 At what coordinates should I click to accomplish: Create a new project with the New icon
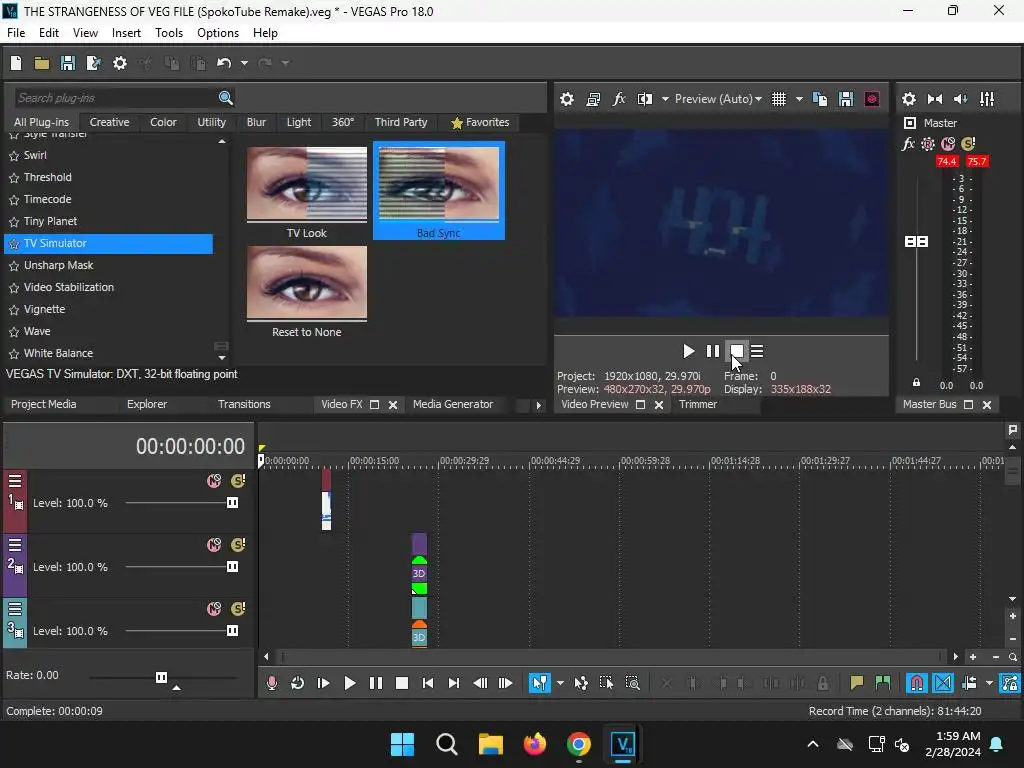(x=16, y=63)
